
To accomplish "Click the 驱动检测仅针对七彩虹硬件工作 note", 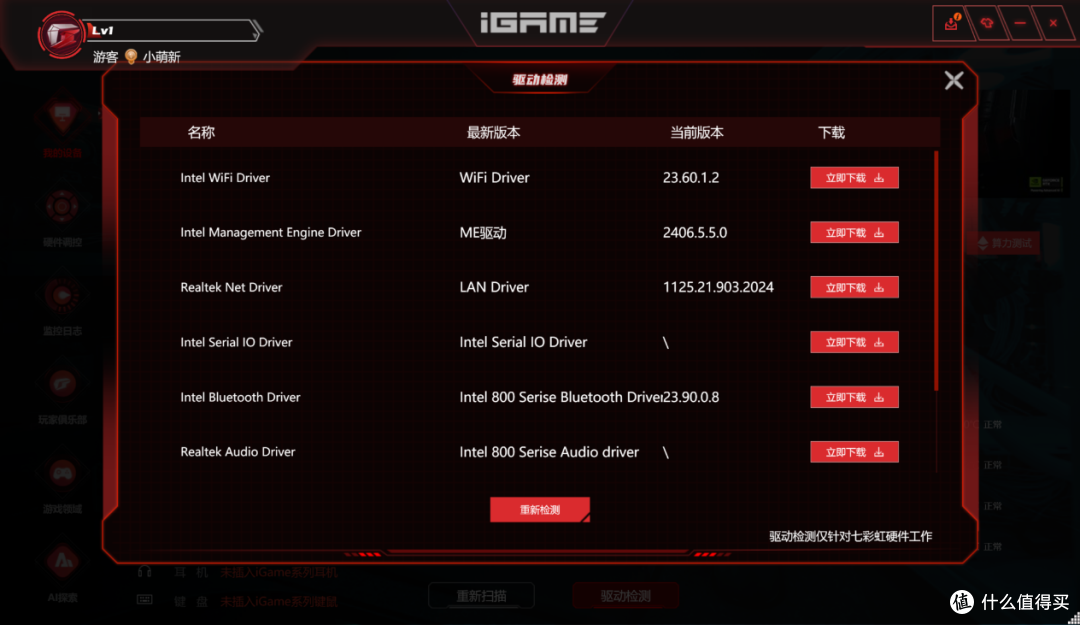I will (851, 536).
